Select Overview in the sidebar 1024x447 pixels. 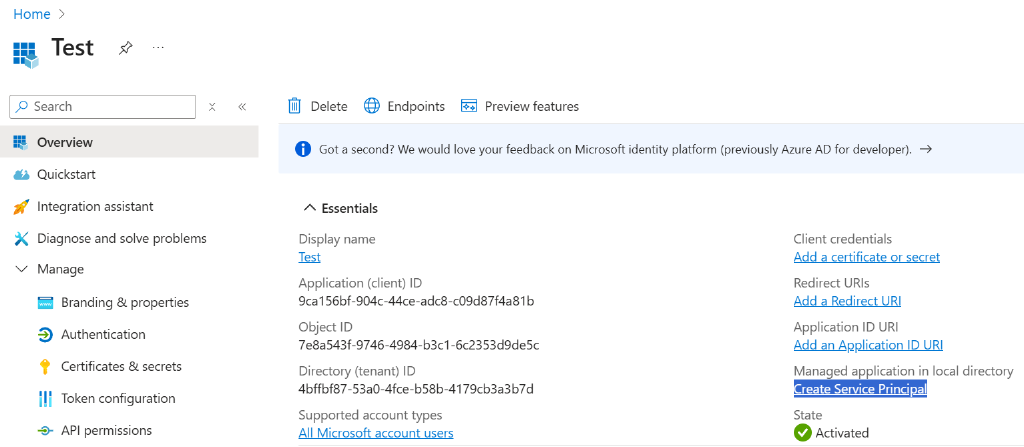pyautogui.click(x=65, y=142)
